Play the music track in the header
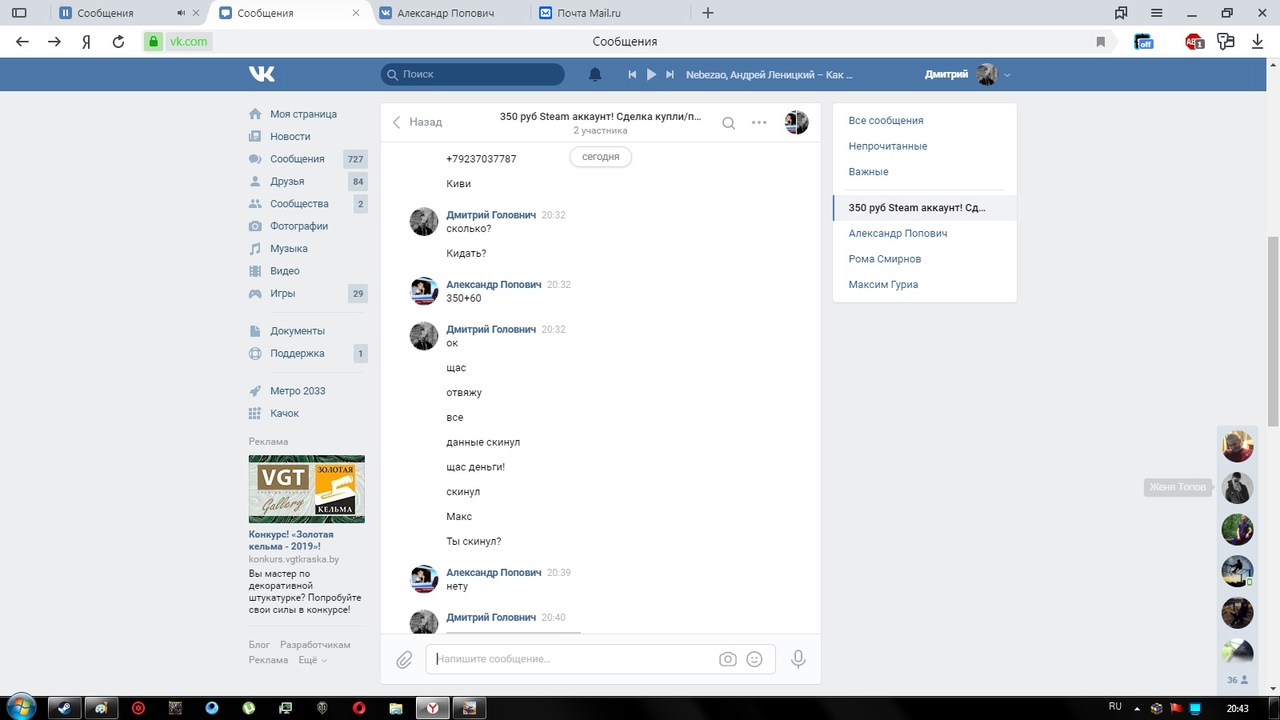The width and height of the screenshot is (1280, 720). pyautogui.click(x=651, y=75)
